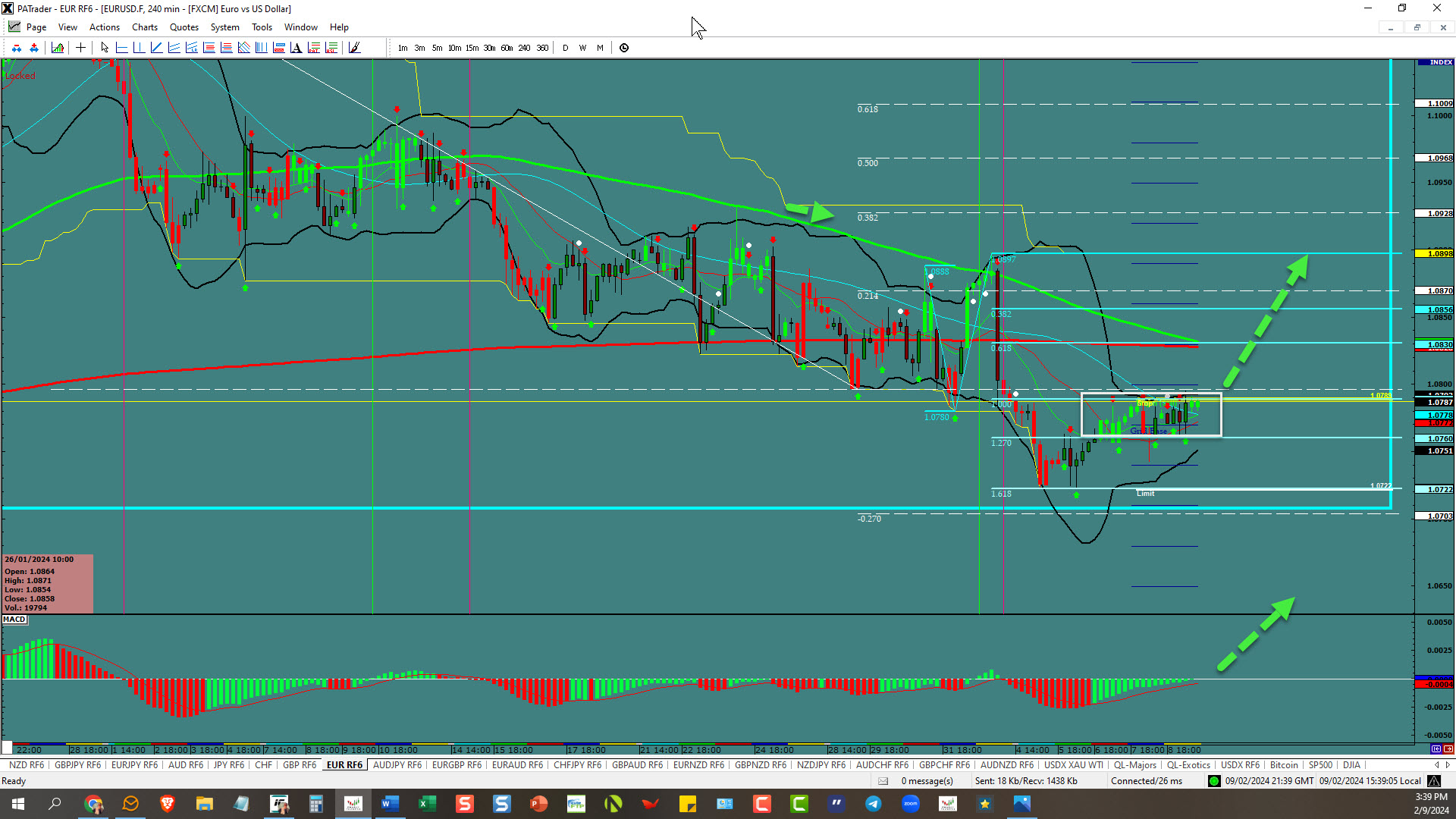This screenshot has width=1456, height=819.
Task: Open Microsoft Excel from the taskbar
Action: [428, 804]
